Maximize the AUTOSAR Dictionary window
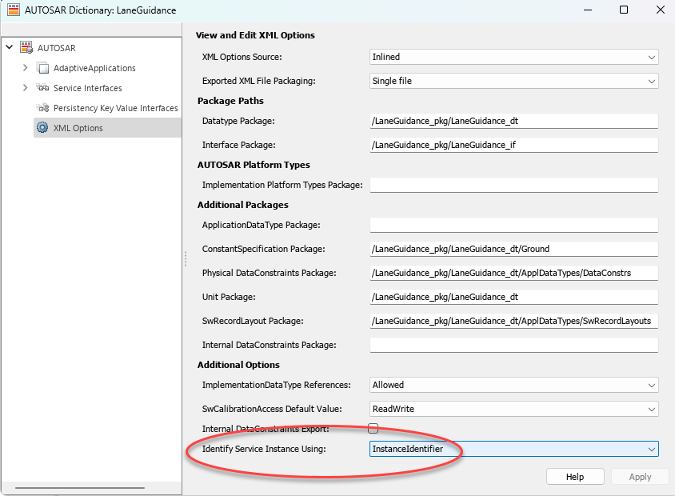 click(624, 9)
